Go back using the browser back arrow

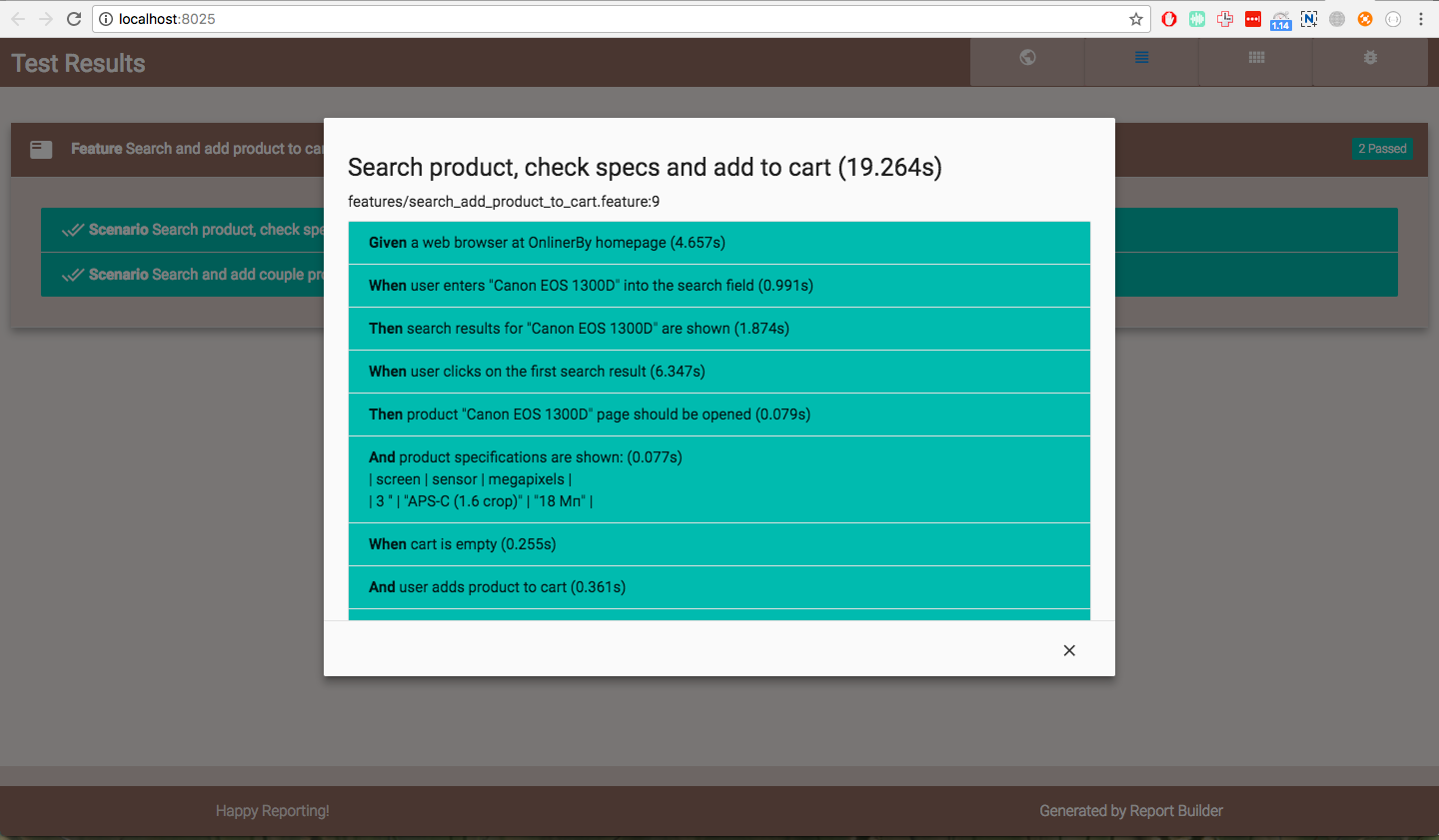coord(18,19)
